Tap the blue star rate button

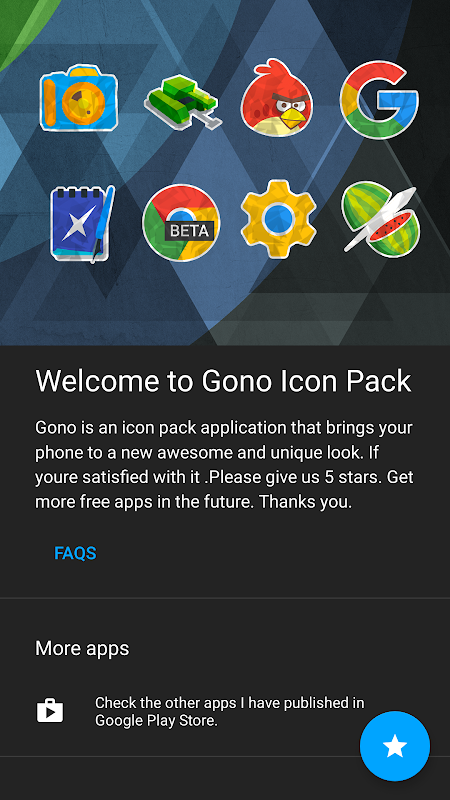pos(395,746)
